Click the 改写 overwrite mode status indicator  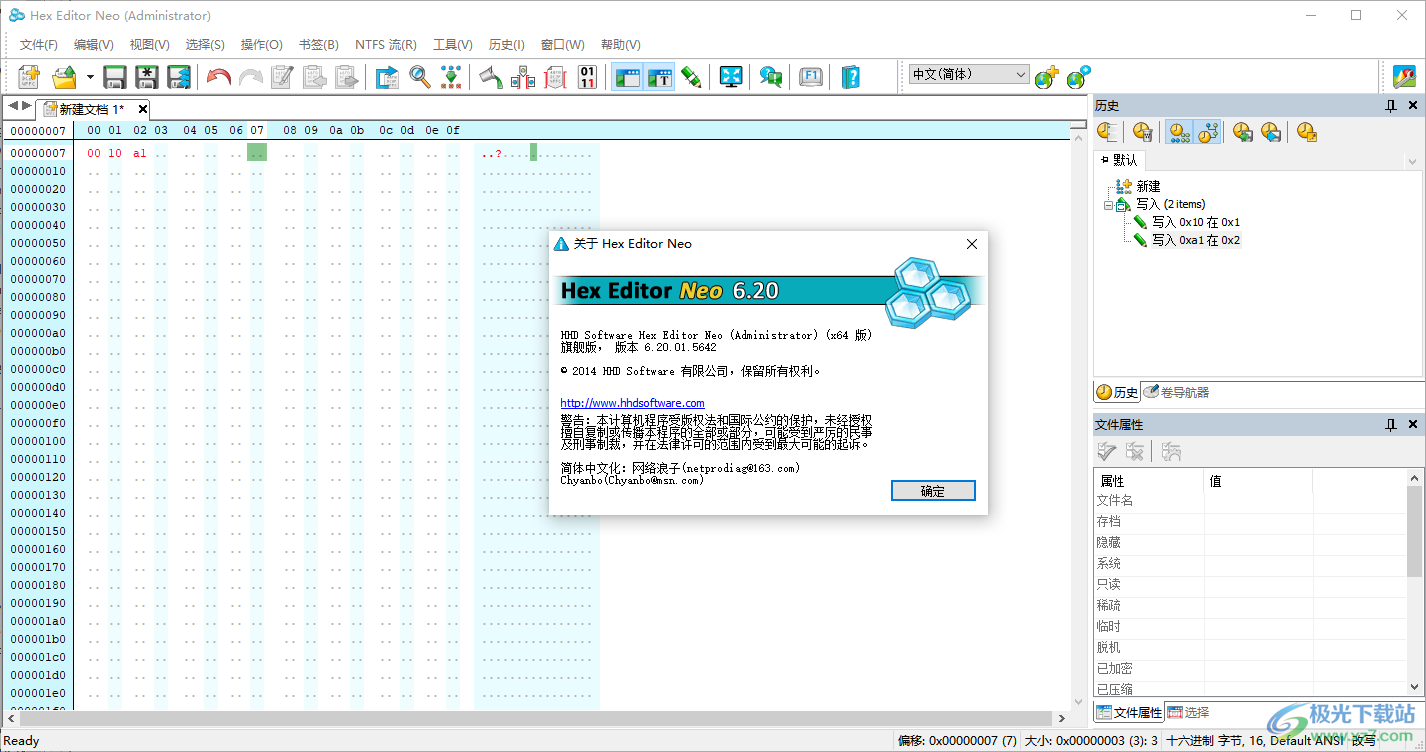coord(1363,741)
